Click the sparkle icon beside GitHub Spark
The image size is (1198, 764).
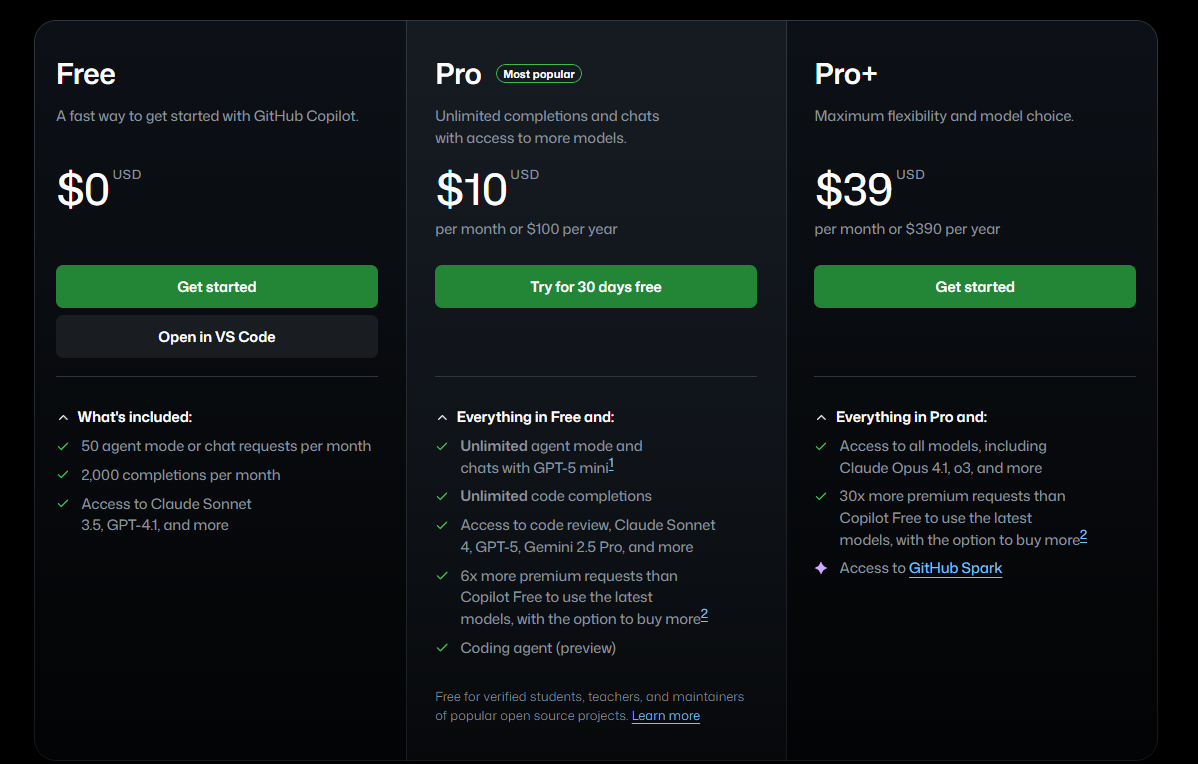point(821,568)
